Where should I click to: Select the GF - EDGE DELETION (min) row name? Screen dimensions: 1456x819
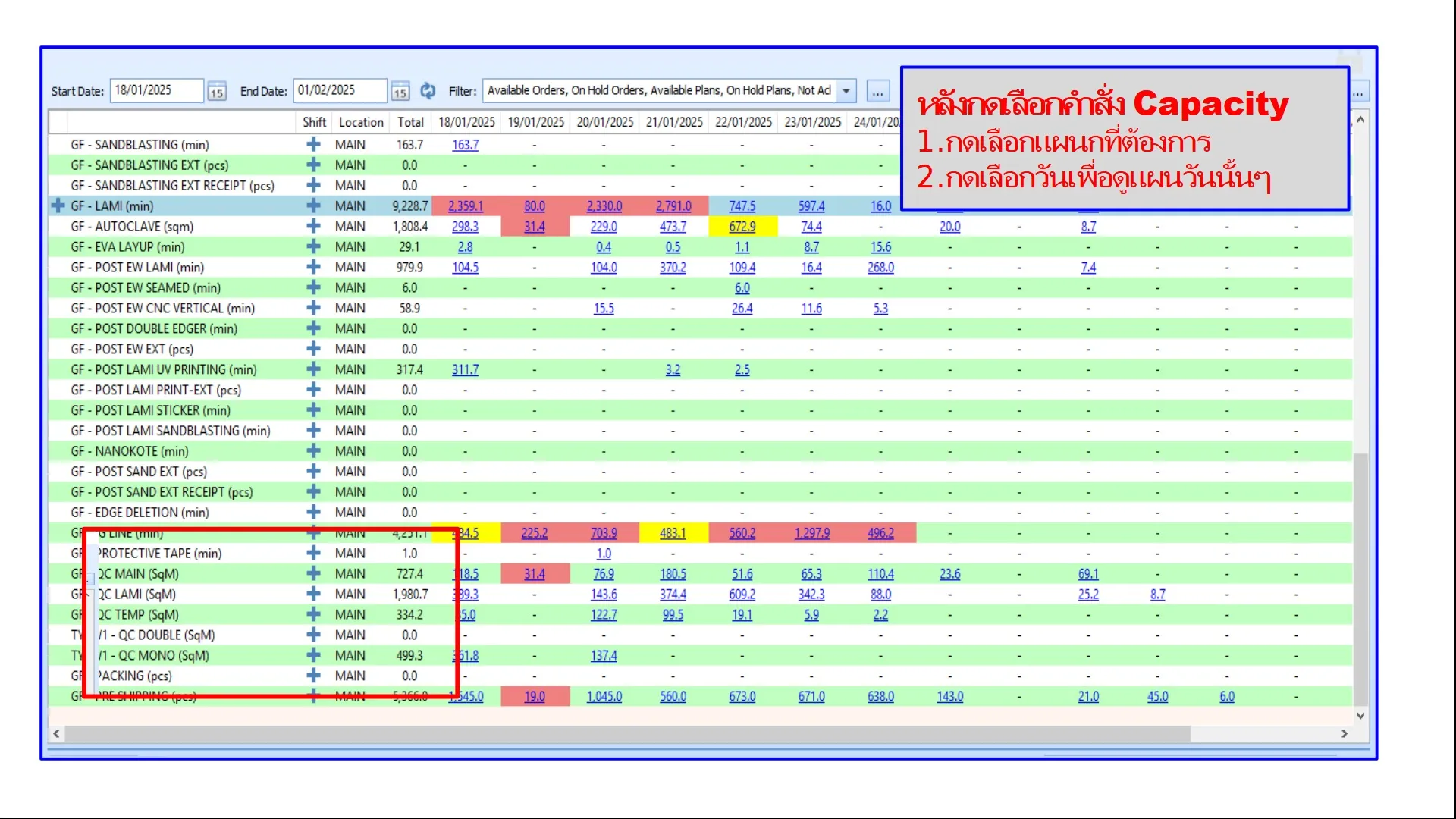pos(140,513)
